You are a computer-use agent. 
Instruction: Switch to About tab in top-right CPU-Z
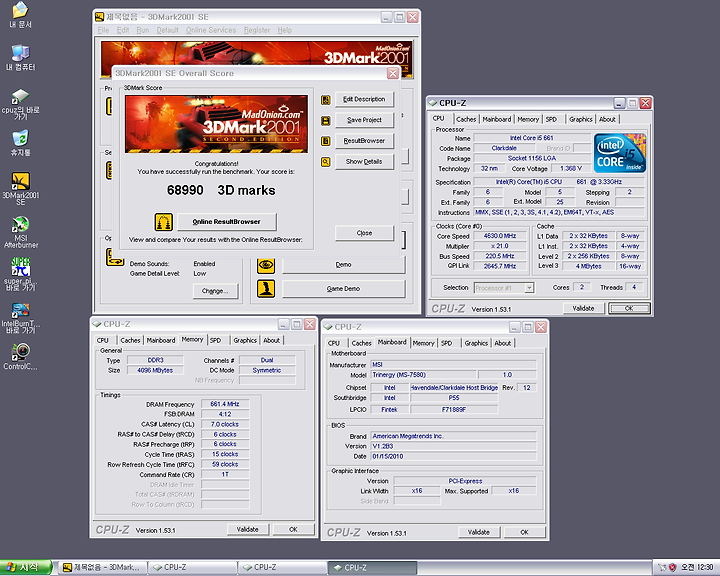tap(607, 119)
